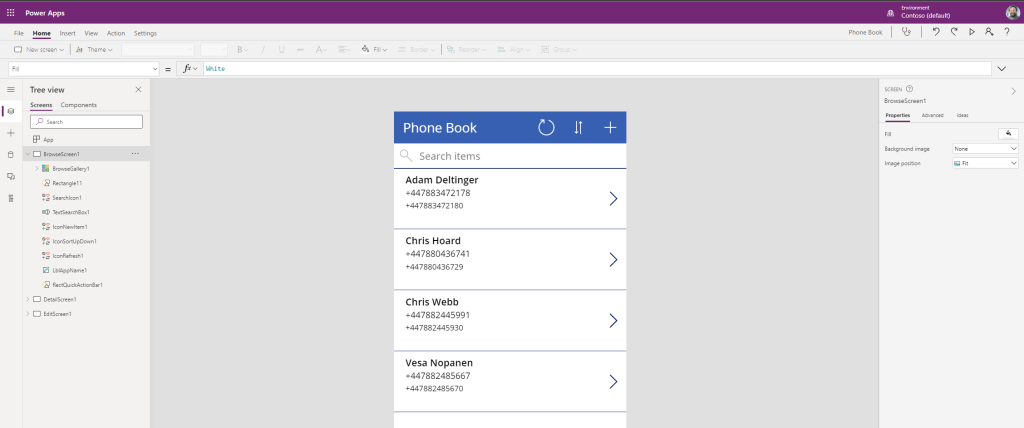Expand the formula bar with the chevron
This screenshot has width=1024, height=428.
pyautogui.click(x=1002, y=68)
